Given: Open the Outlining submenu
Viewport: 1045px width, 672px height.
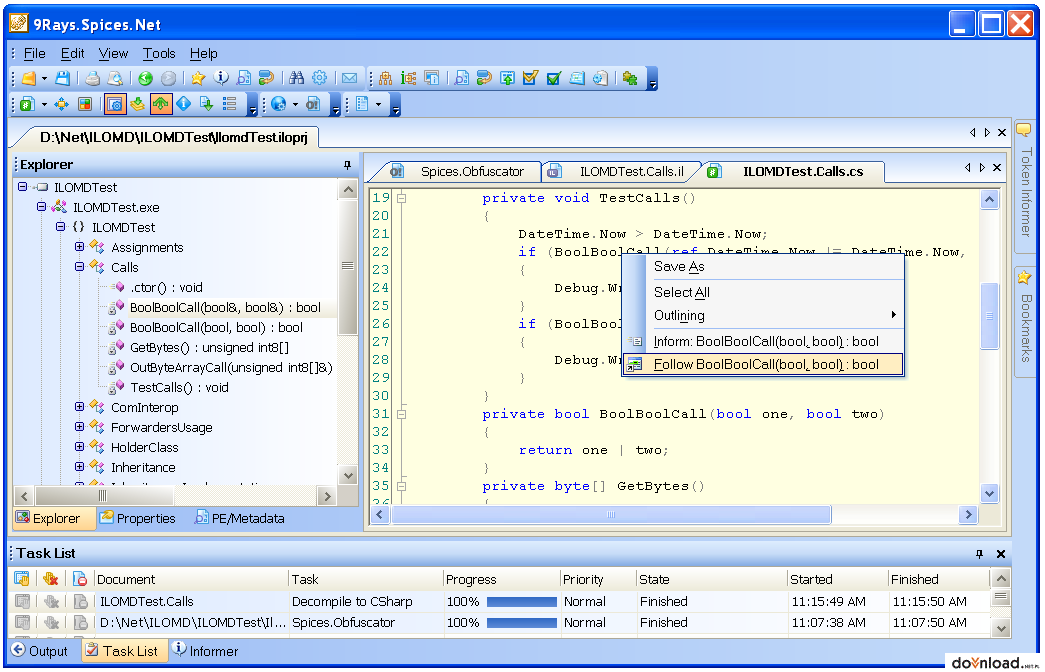Looking at the screenshot, I should click(763, 315).
